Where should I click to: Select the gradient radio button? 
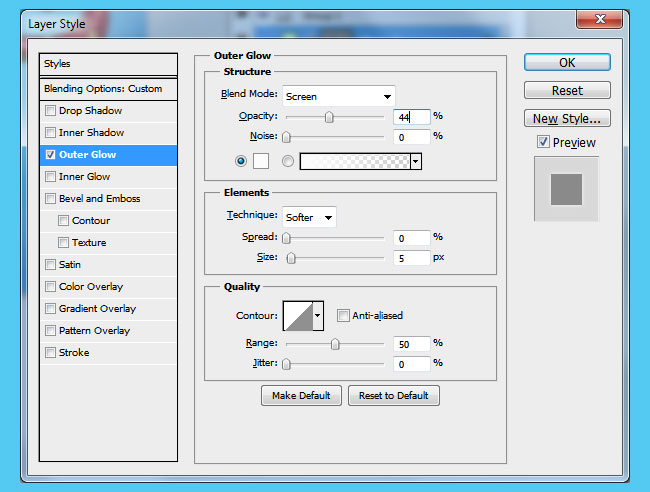click(288, 161)
